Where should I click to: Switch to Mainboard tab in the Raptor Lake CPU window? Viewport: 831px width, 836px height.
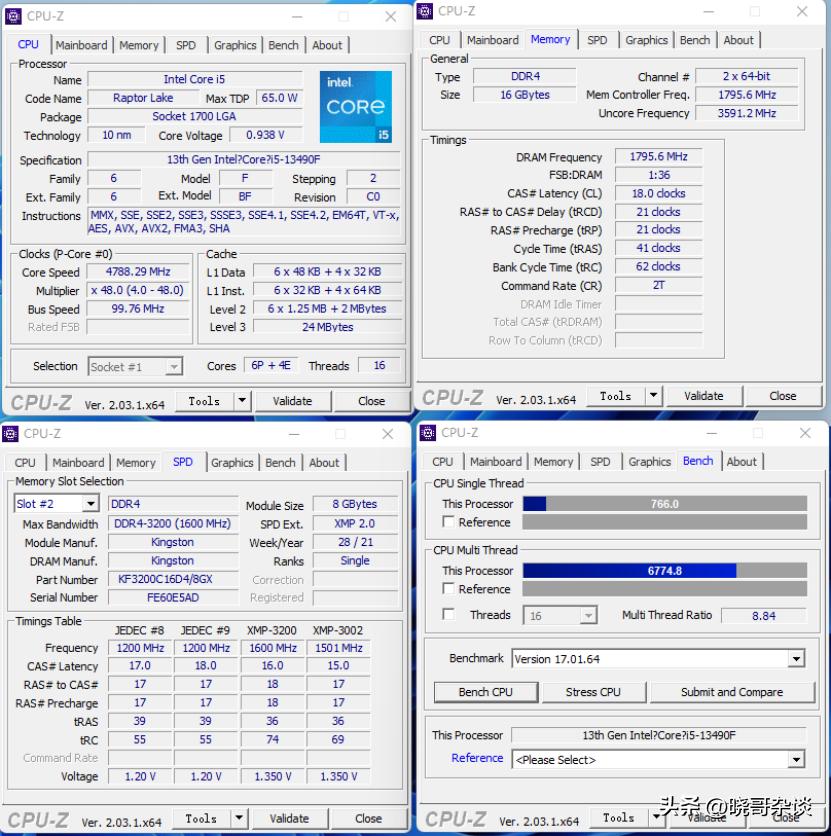pos(81,45)
